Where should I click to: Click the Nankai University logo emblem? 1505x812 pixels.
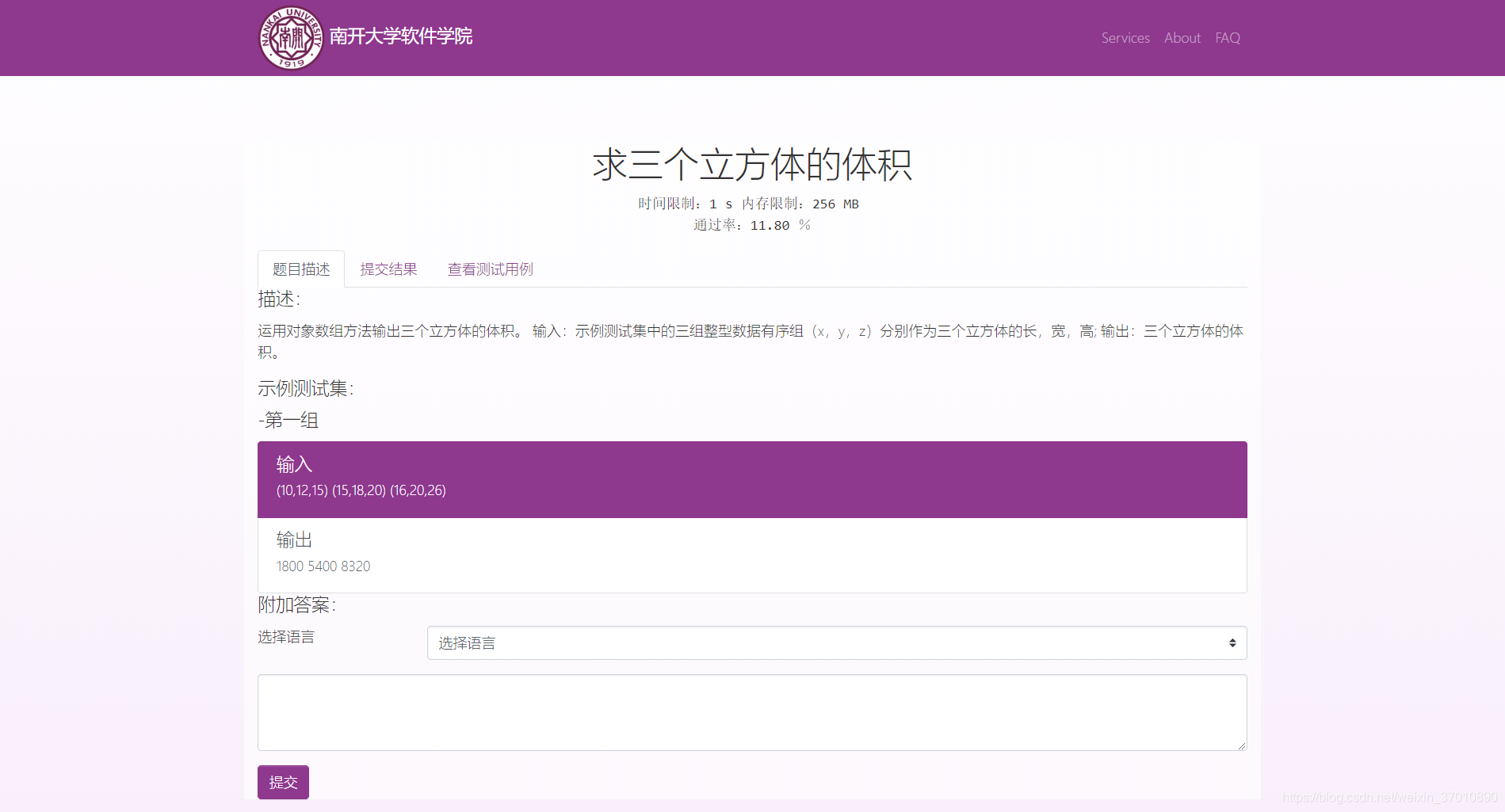pos(291,38)
